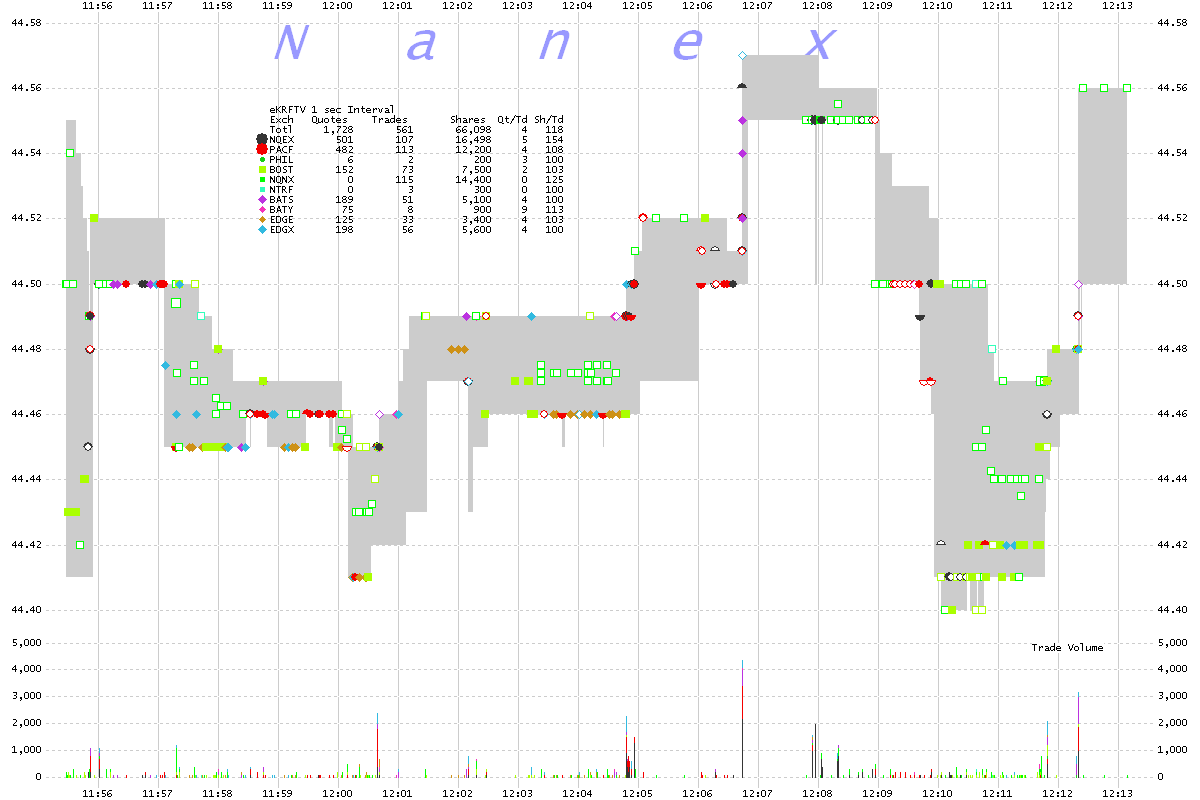Click the BOST yellow-green square legend marker

pos(262,169)
